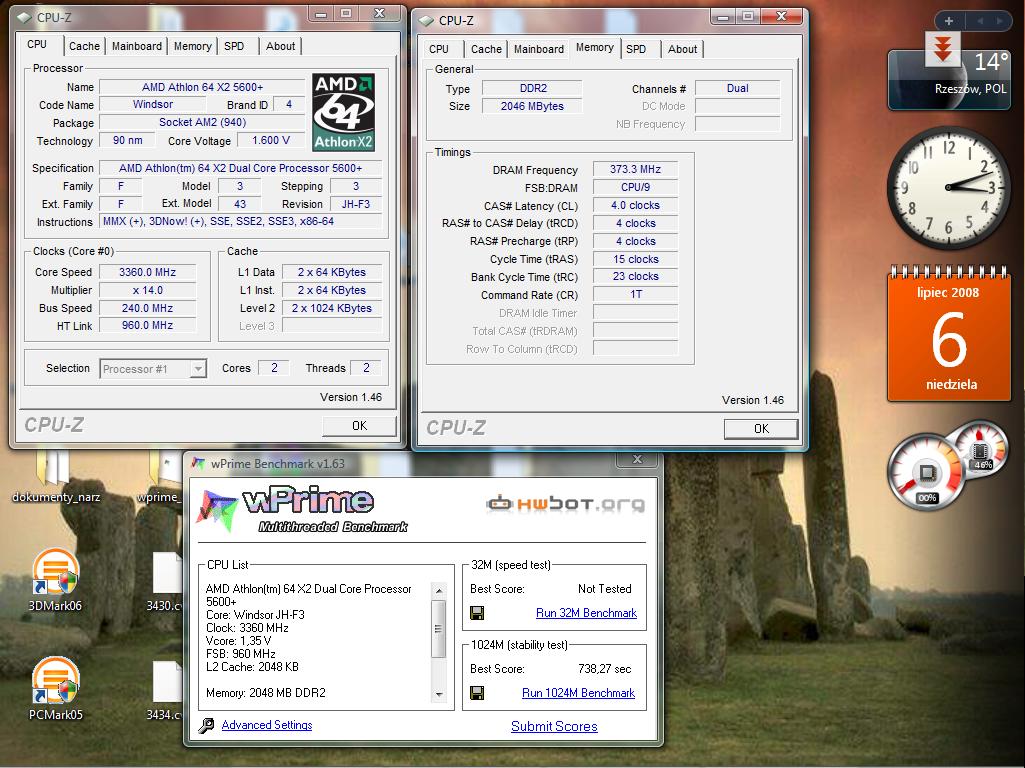Open the 3DMark06 desktop shortcut
This screenshot has width=1025, height=768.
(x=56, y=581)
